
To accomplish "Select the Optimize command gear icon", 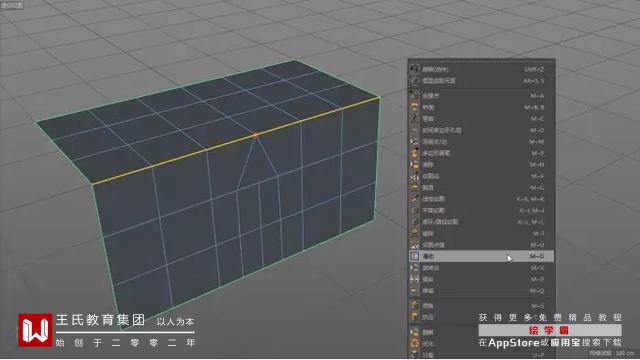I will click(415, 344).
